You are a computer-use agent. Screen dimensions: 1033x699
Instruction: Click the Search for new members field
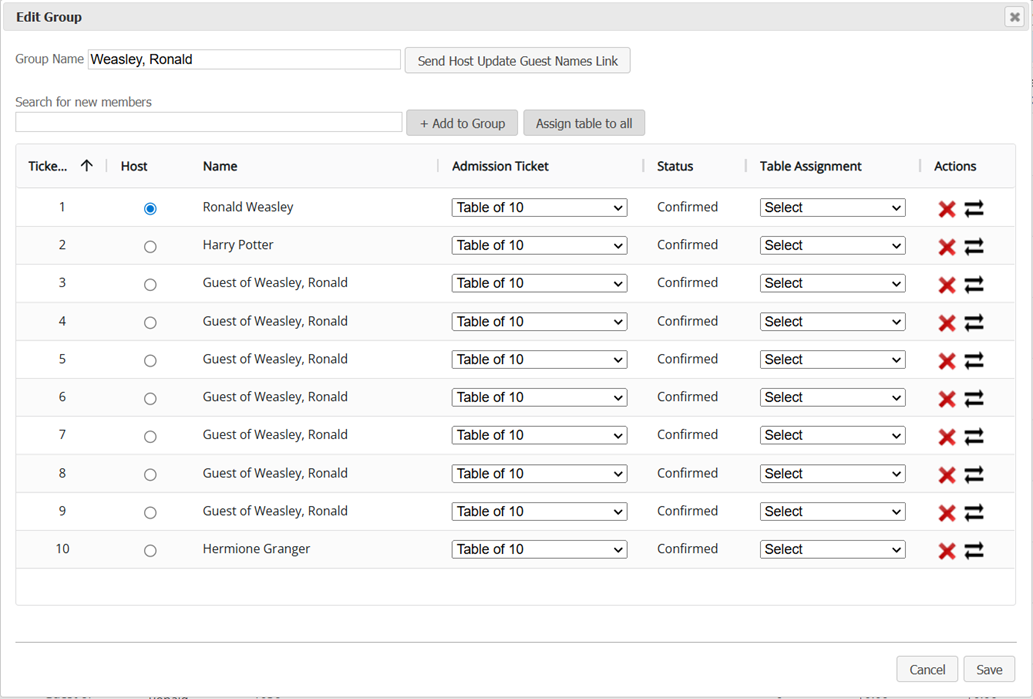[x=209, y=122]
